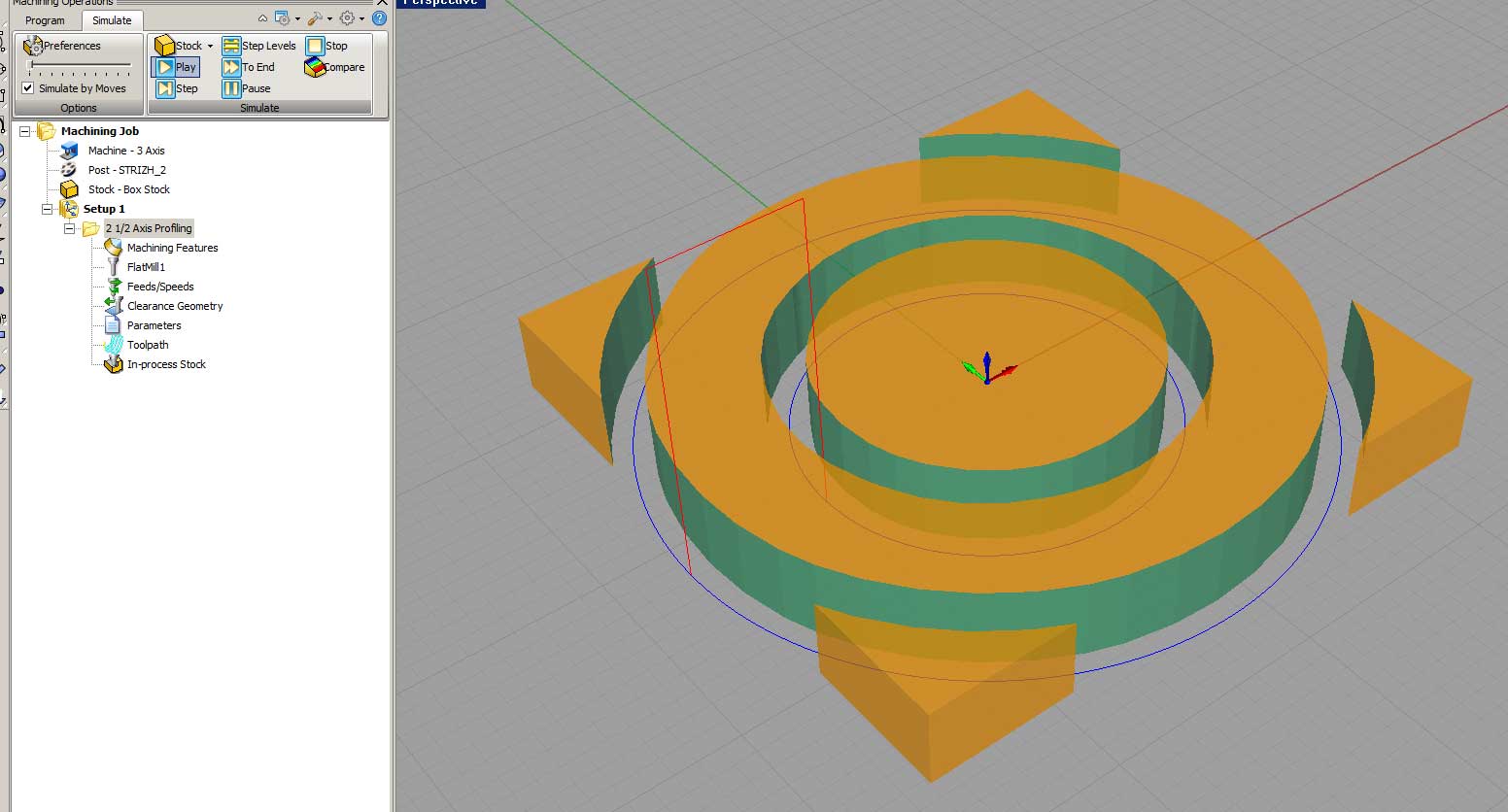Click the simulation speed slider
1508x812 pixels.
pyautogui.click(x=80, y=66)
